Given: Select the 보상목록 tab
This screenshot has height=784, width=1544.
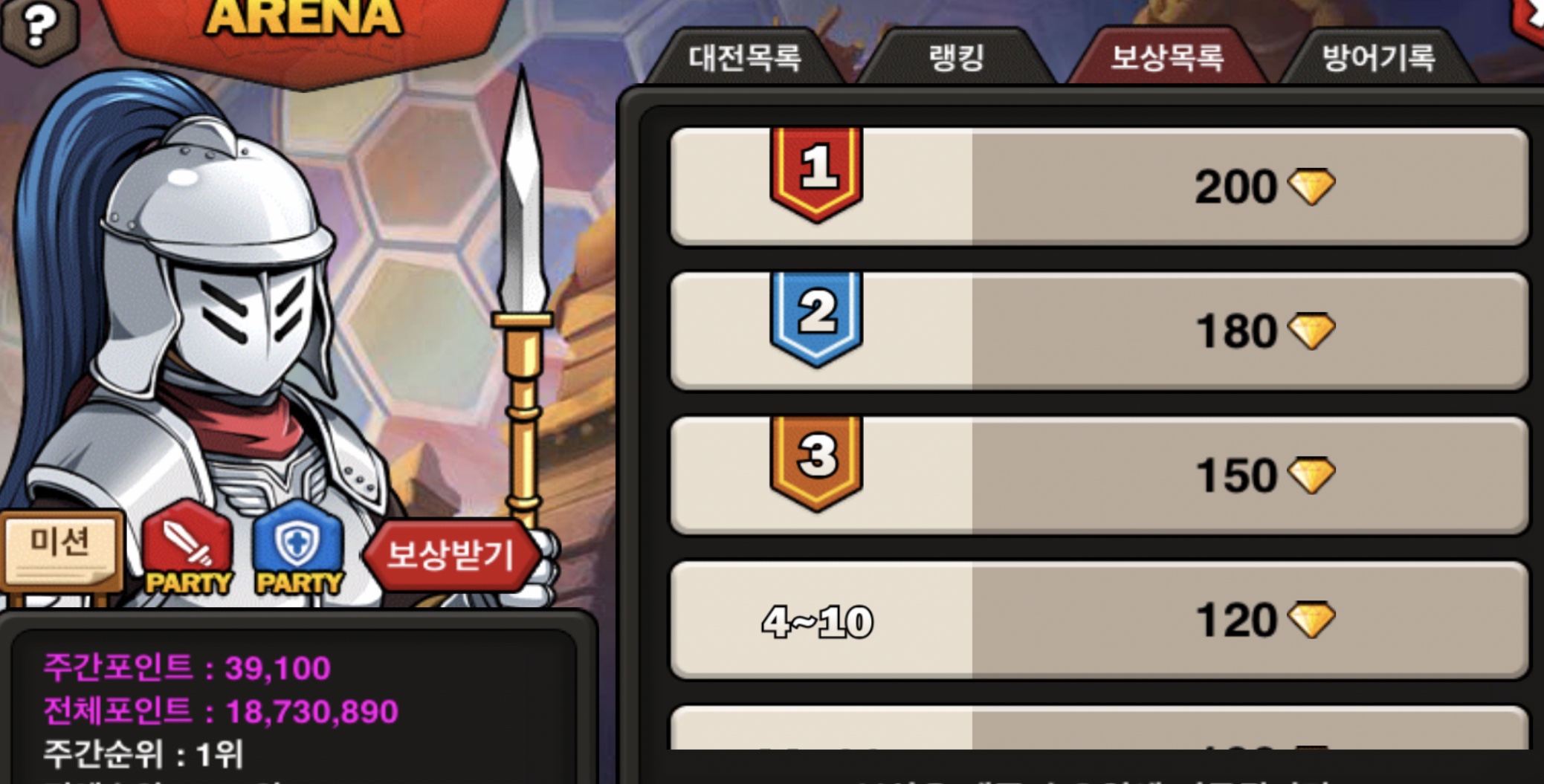Looking at the screenshot, I should (x=1167, y=57).
